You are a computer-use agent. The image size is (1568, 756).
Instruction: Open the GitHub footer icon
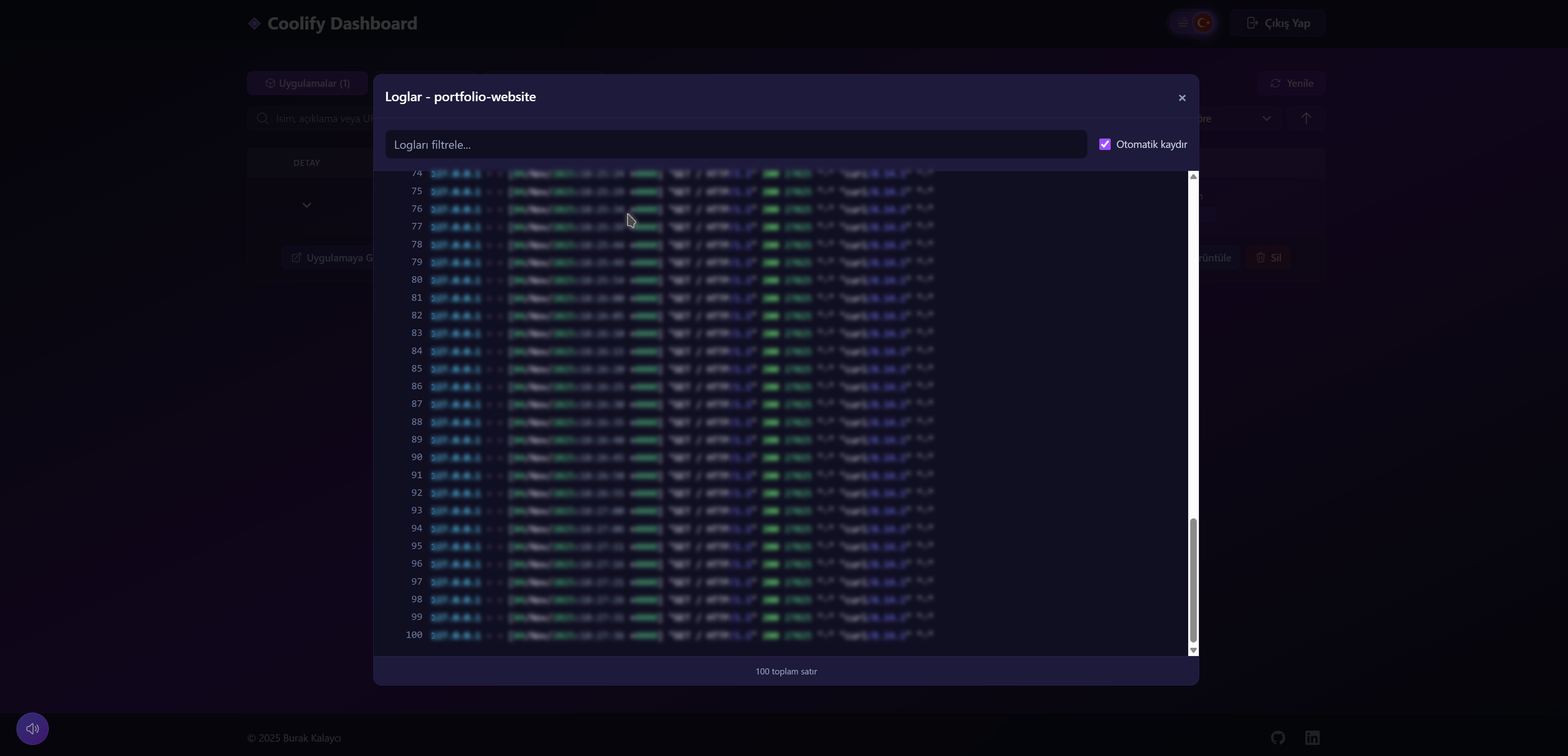1278,738
